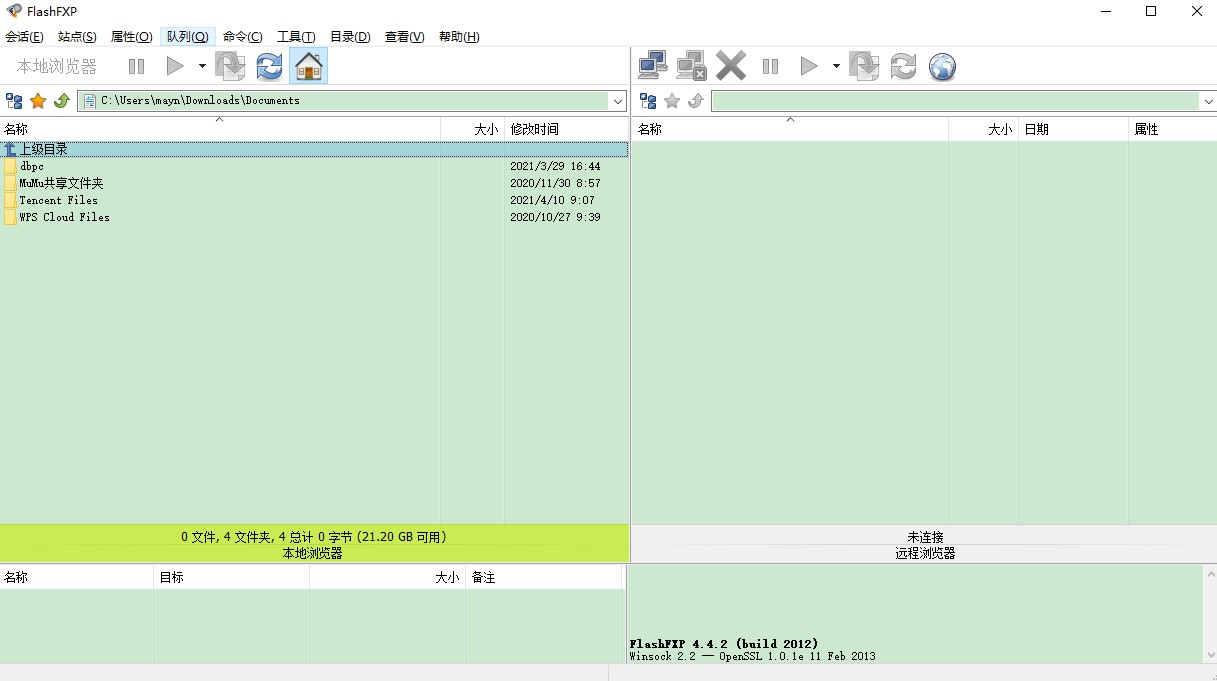Screen dimensions: 1217x681
Task: Click the queue 大小 column header
Action: 388,577
